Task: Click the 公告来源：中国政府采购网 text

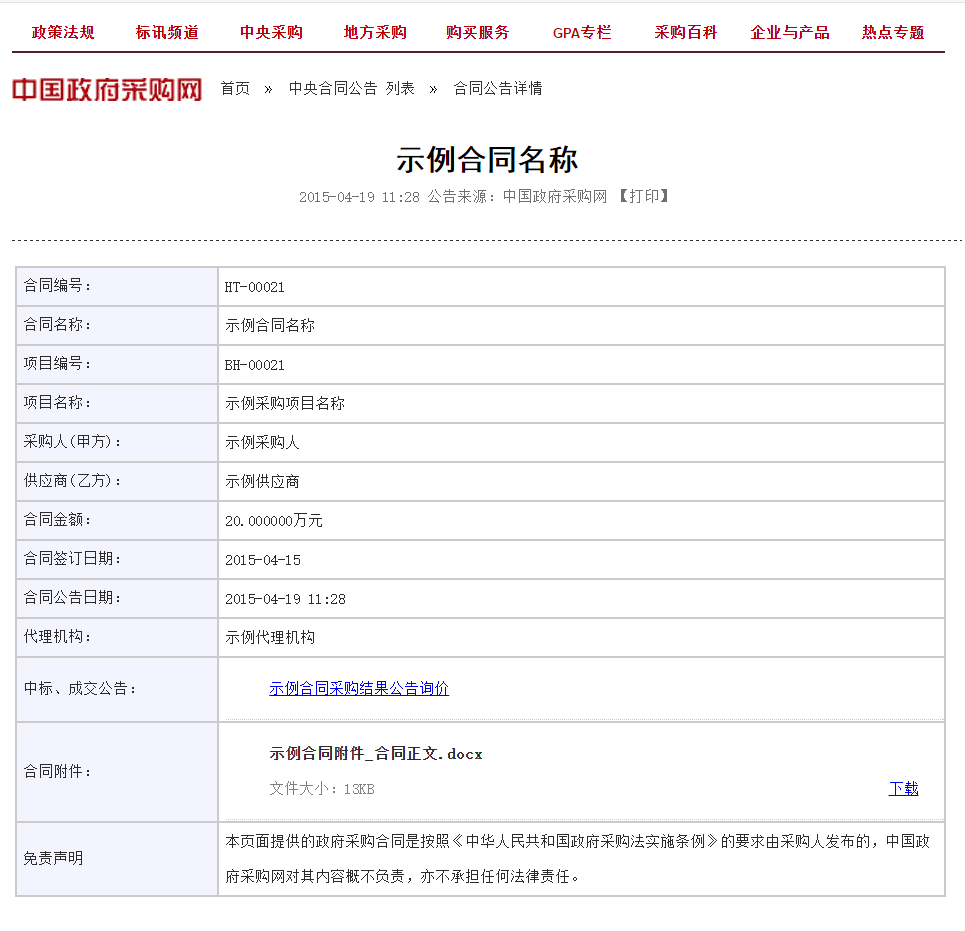Action: [x=517, y=196]
